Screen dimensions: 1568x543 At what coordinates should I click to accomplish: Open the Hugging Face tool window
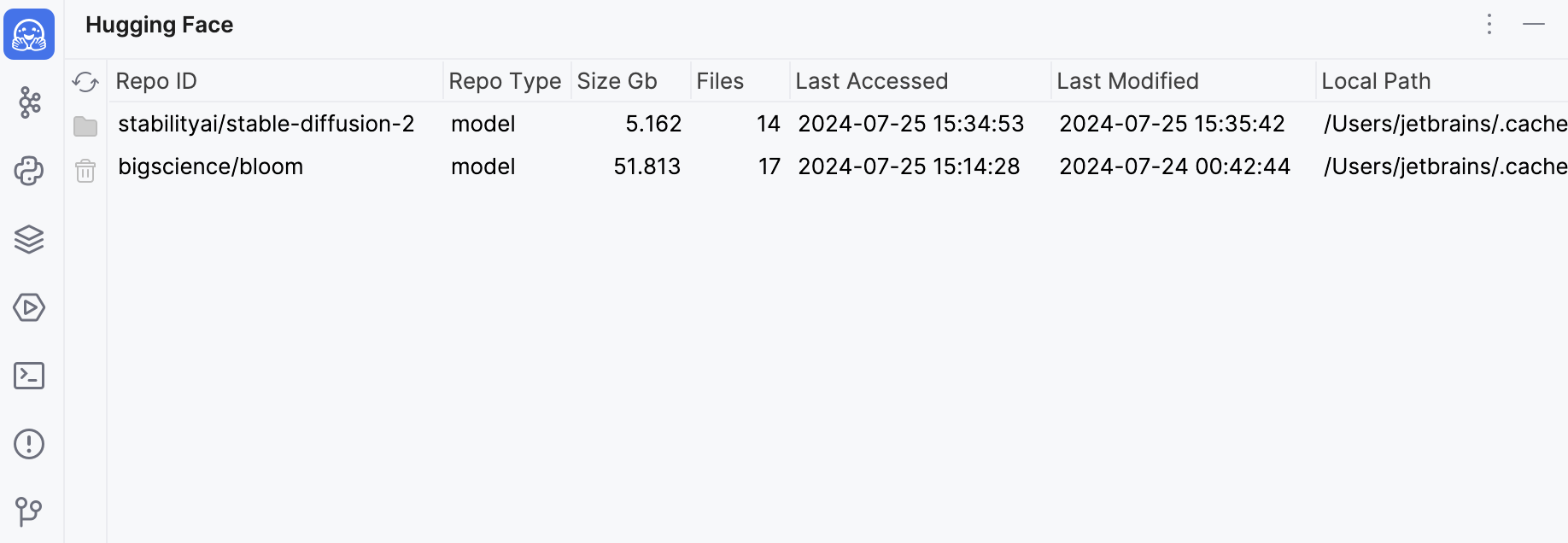click(x=30, y=34)
